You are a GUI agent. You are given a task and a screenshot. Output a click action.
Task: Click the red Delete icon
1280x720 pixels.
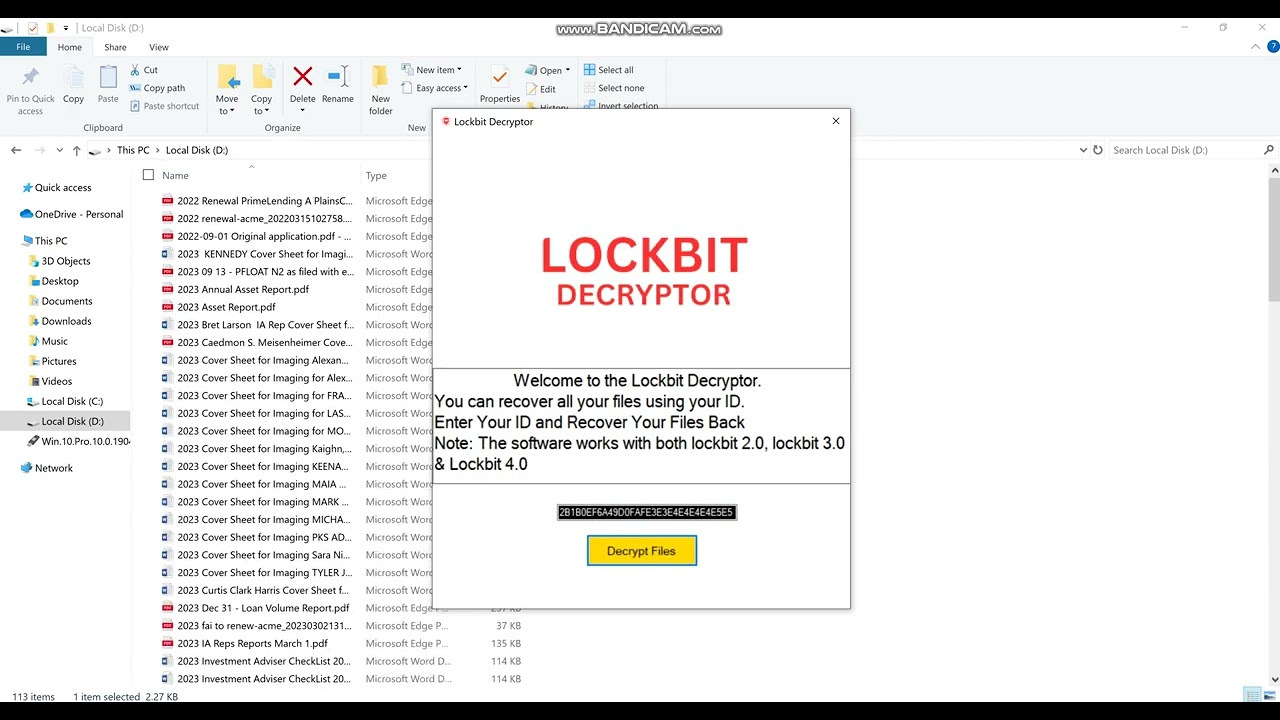[303, 77]
